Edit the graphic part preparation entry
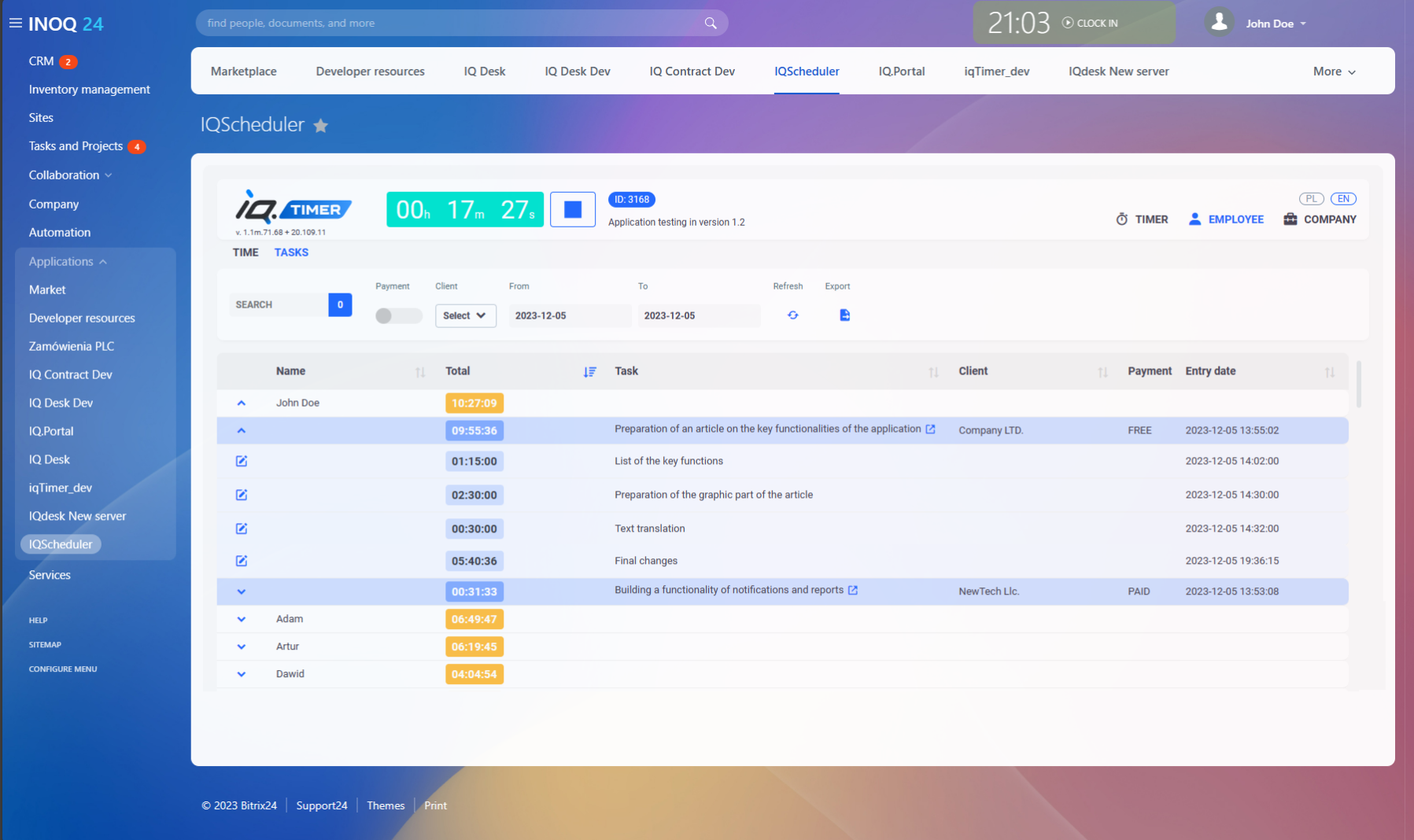The width and height of the screenshot is (1414, 840). click(x=242, y=495)
